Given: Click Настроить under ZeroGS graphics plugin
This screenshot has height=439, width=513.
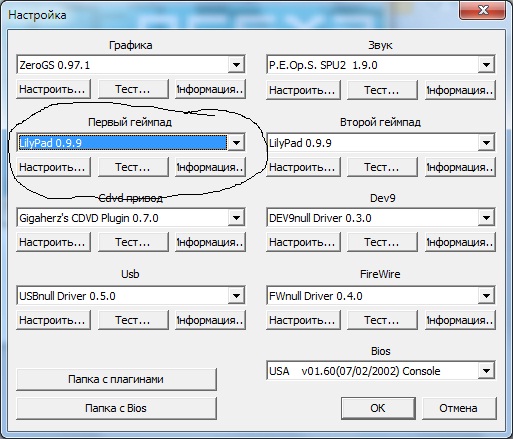Looking at the screenshot, I should 53,89.
